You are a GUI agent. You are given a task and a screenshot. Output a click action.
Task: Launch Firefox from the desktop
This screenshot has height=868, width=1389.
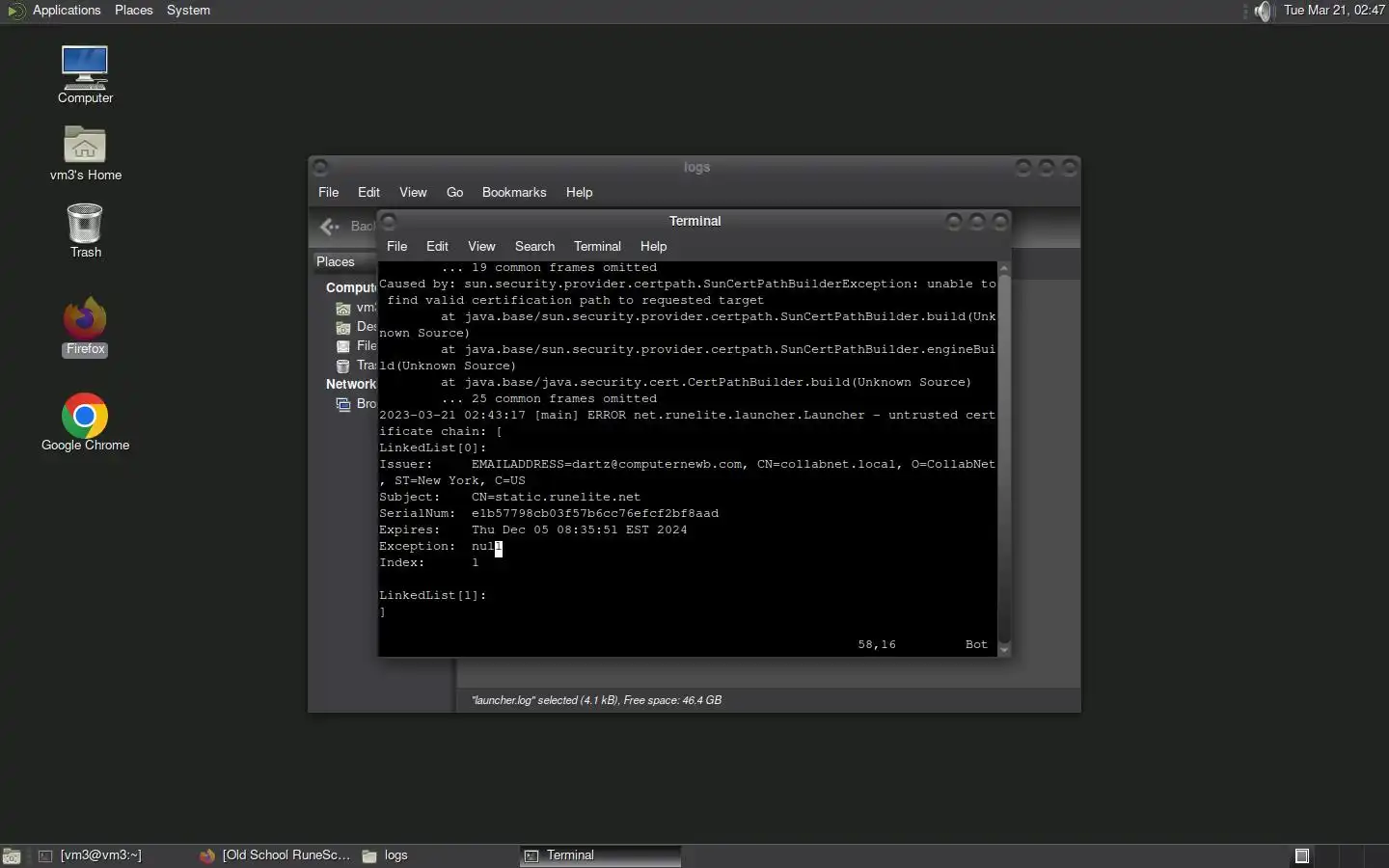point(85,327)
